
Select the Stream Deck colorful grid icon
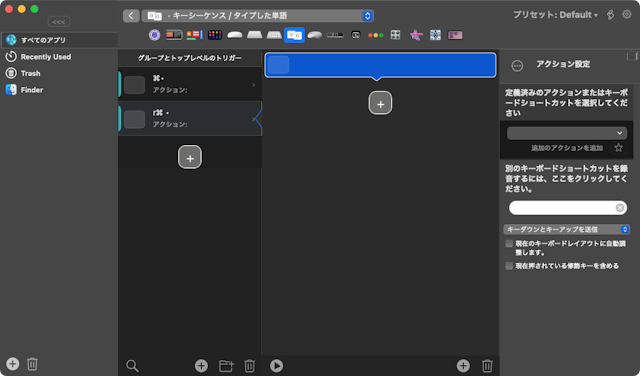[x=215, y=35]
